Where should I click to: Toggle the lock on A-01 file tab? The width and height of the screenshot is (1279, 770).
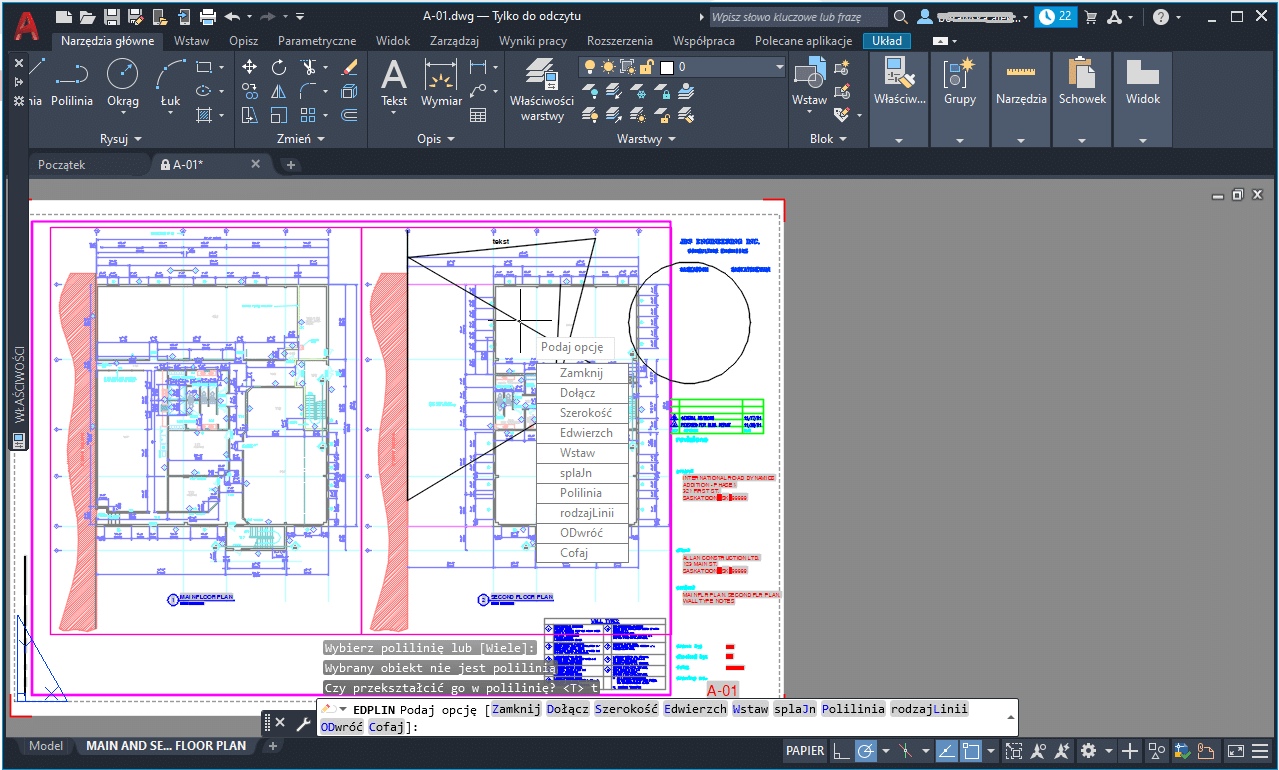(x=166, y=164)
